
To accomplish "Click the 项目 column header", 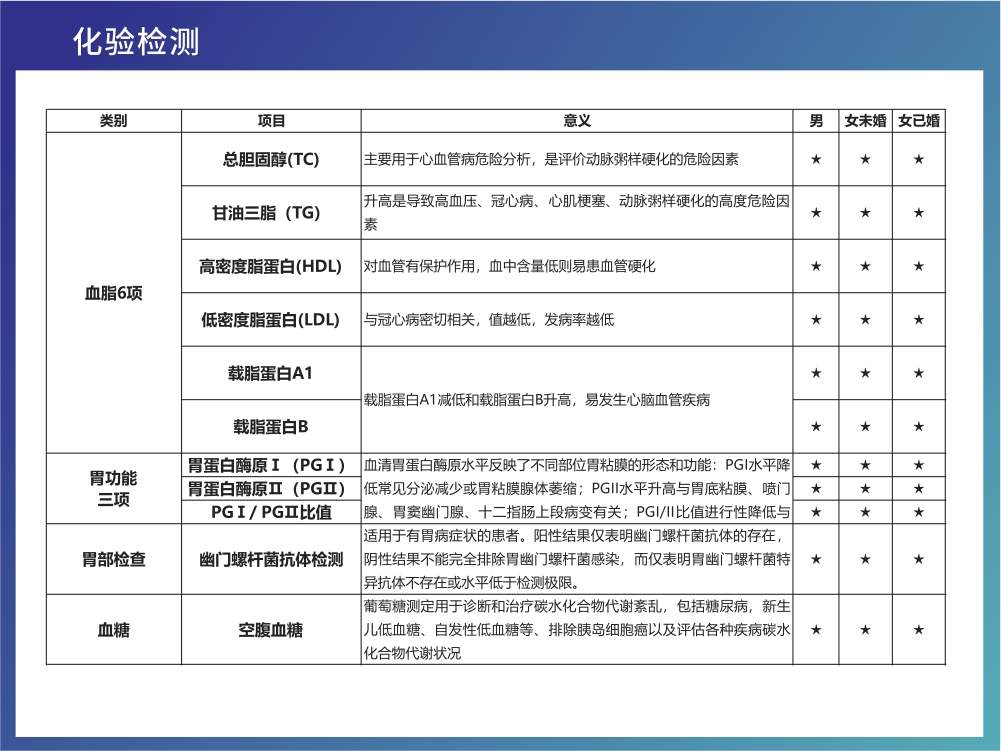I will (x=271, y=121).
